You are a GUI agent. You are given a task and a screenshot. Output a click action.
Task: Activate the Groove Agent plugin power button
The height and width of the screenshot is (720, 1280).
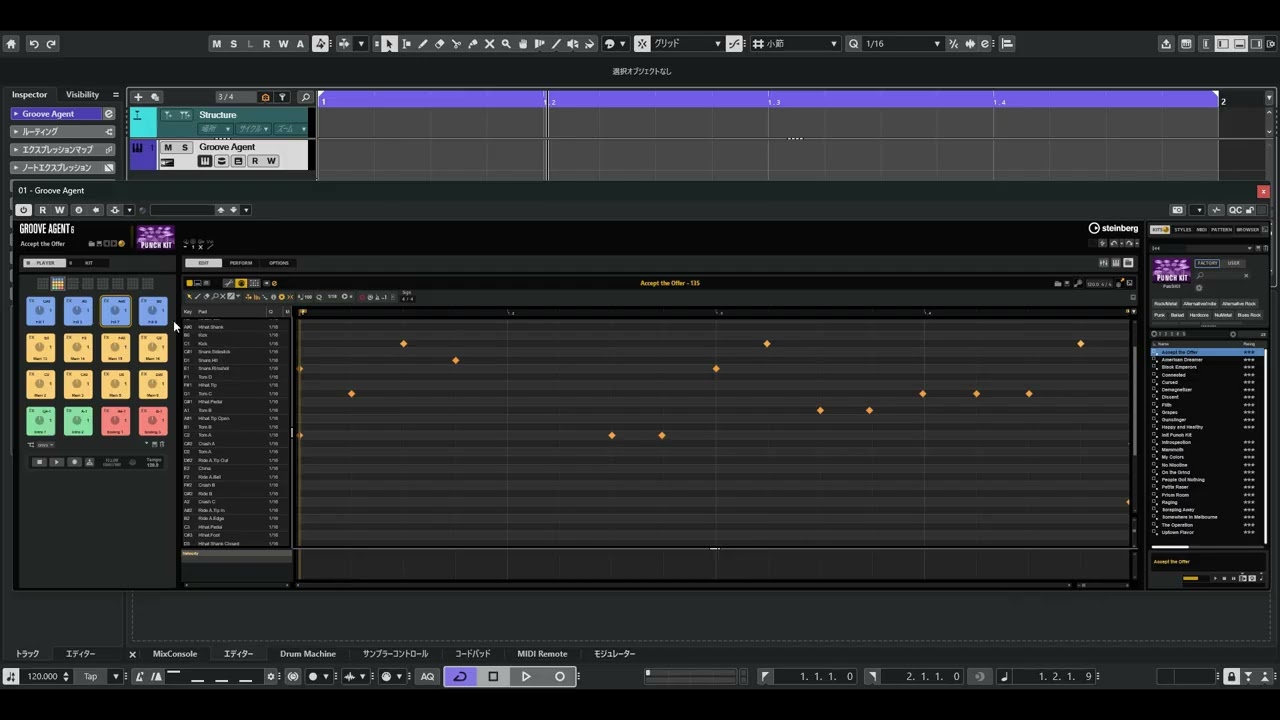tap(24, 210)
